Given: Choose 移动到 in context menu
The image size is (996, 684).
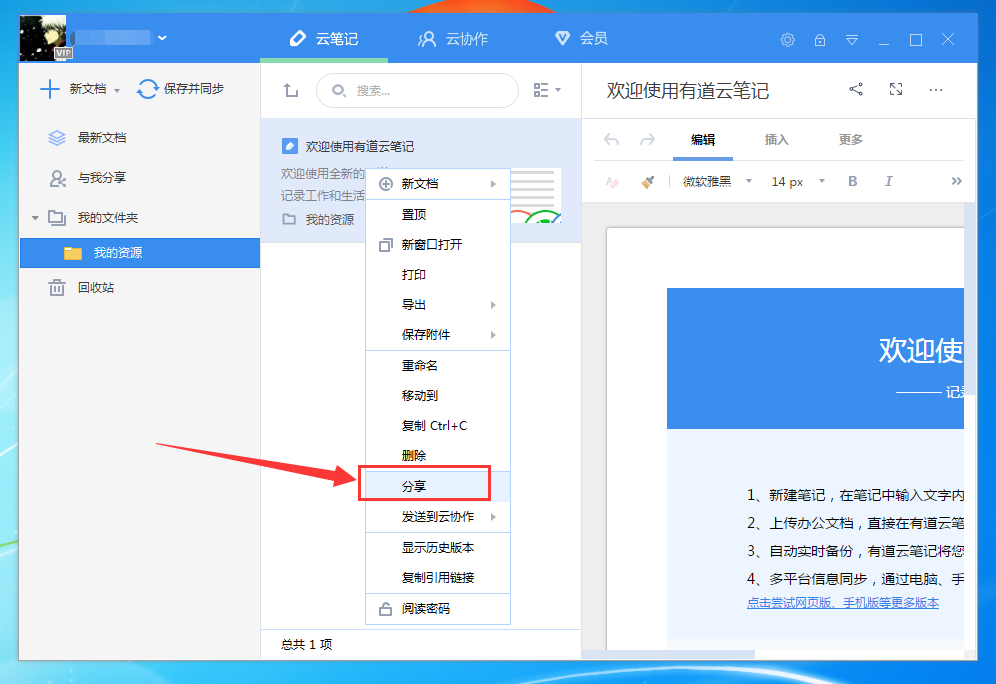Looking at the screenshot, I should (x=438, y=396).
